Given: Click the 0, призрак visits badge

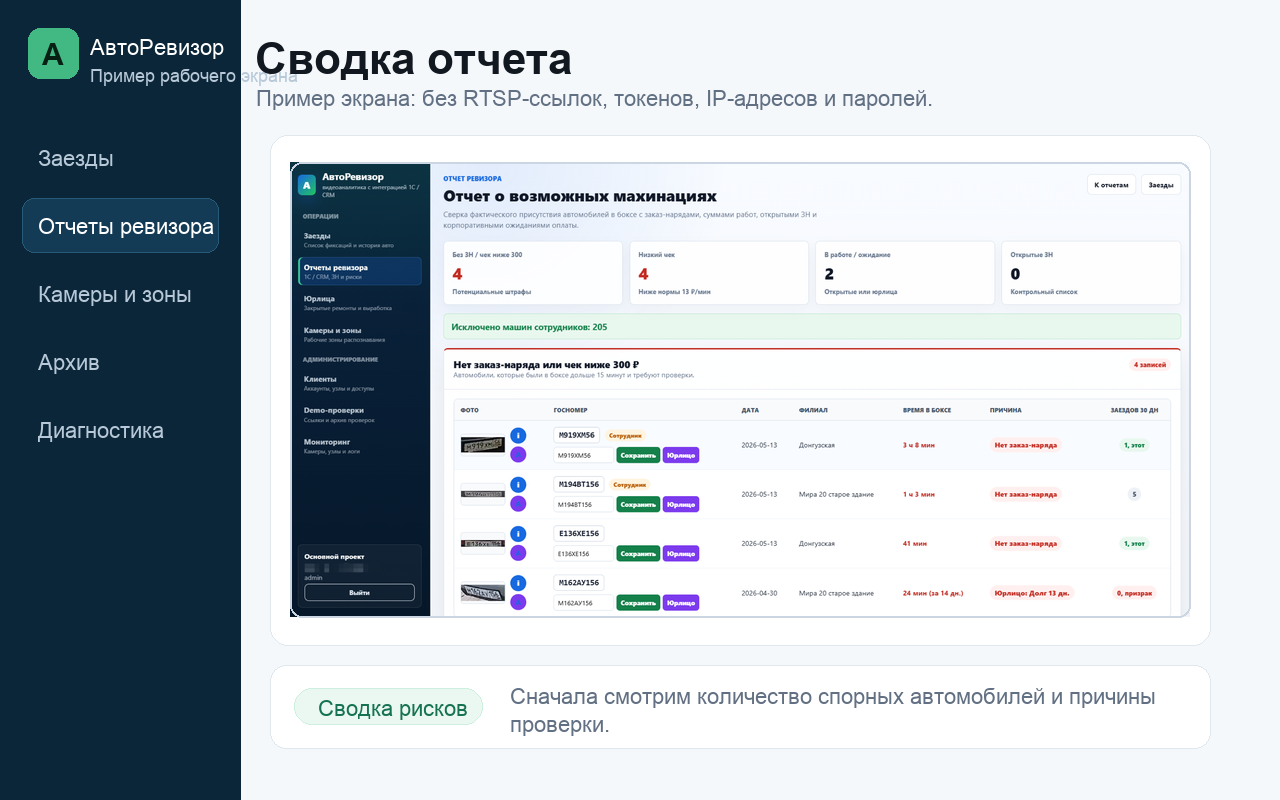Looking at the screenshot, I should pos(1135,593).
